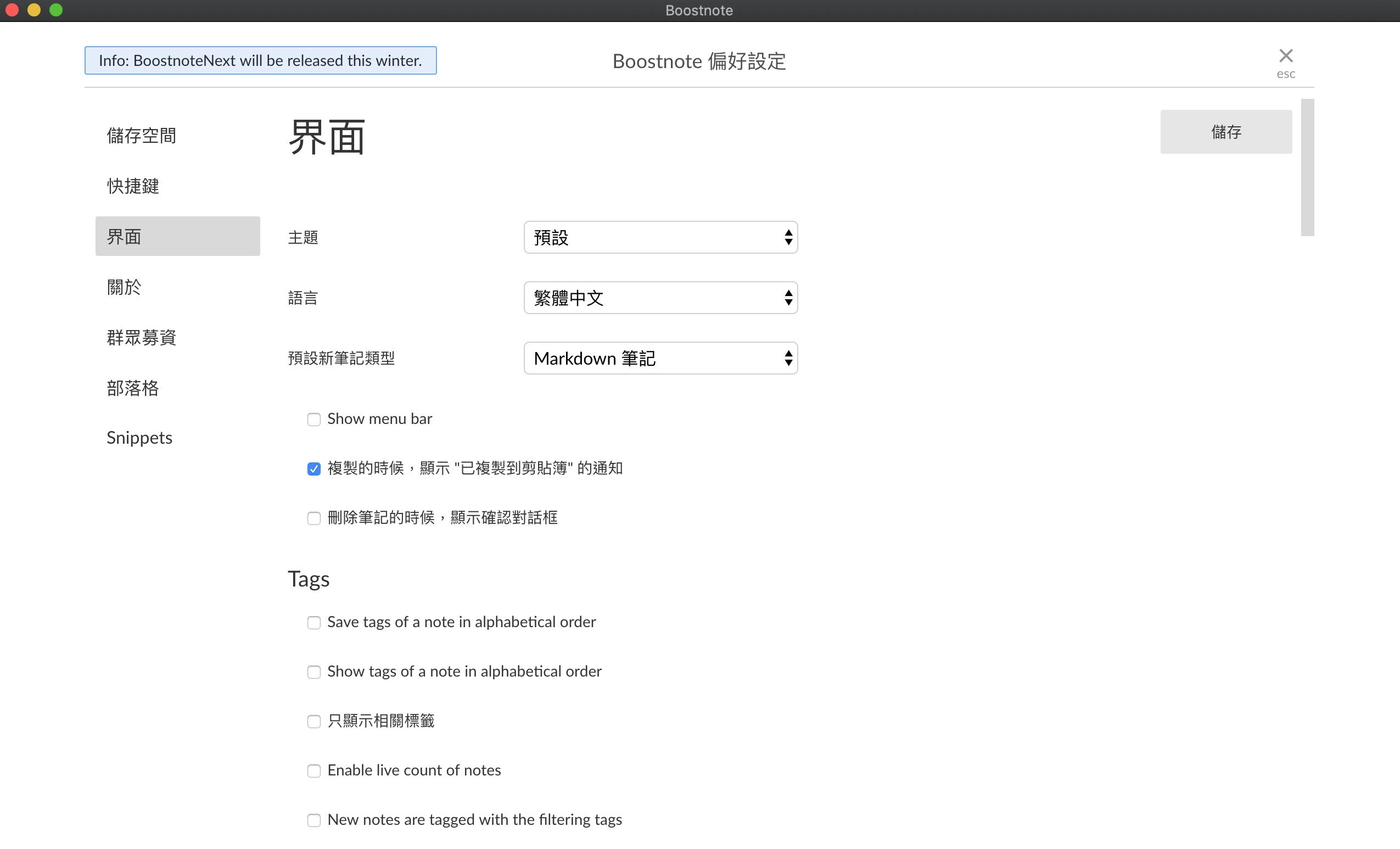This screenshot has height=849, width=1400.
Task: Open the 儲存空間 storage section
Action: click(x=142, y=136)
